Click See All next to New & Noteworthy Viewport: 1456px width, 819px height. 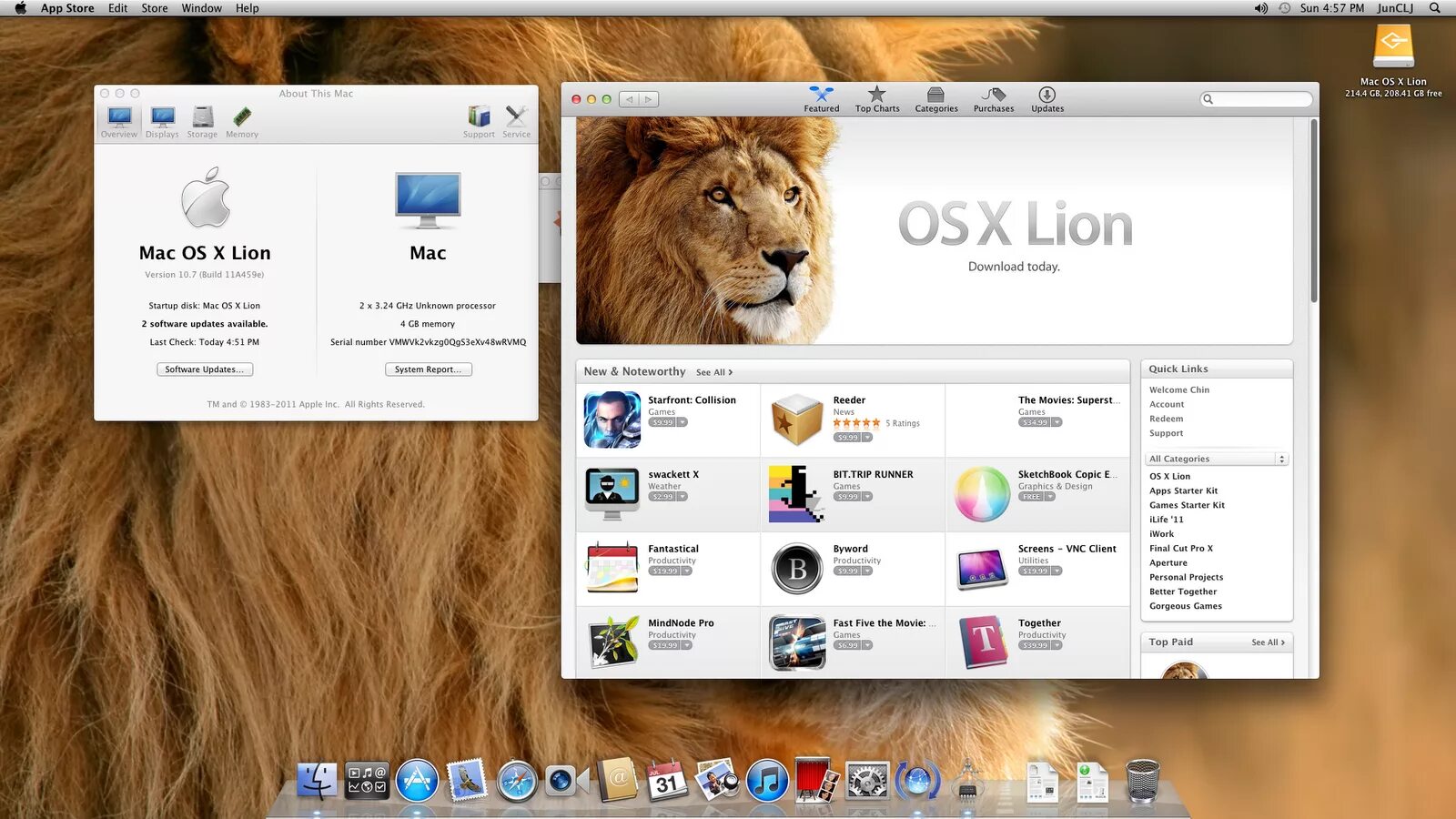point(714,372)
